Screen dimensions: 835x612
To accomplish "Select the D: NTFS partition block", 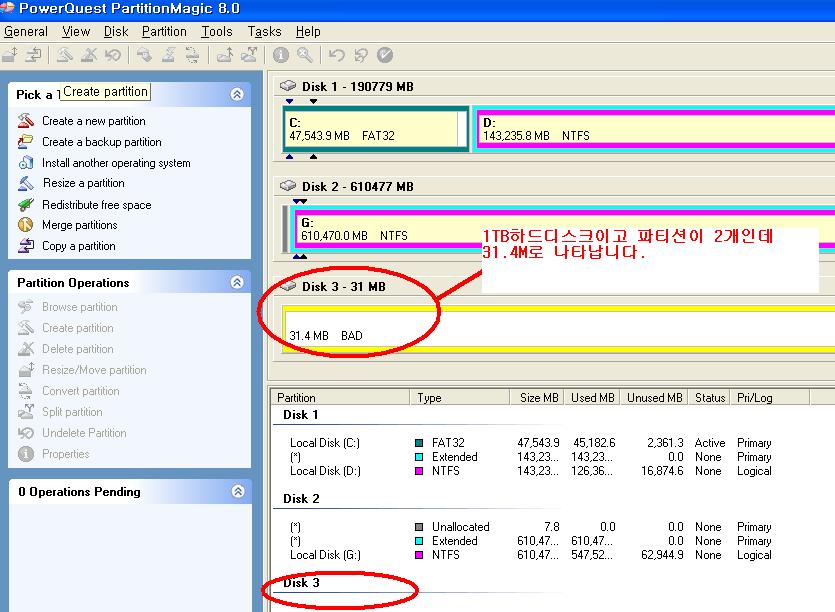I will tap(654, 128).
